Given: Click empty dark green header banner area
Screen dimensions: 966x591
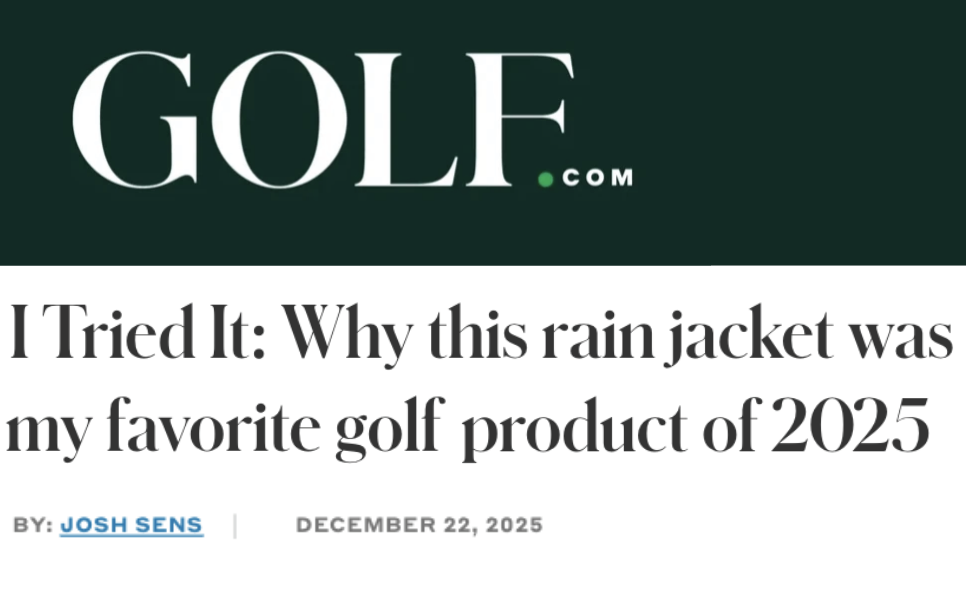Looking at the screenshot, I should click(x=801, y=123).
